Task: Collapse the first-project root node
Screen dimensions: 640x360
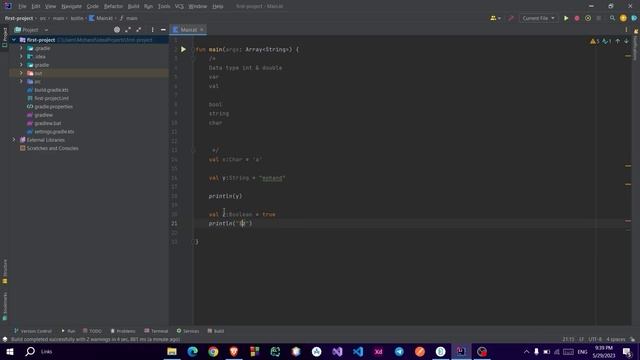Action: 14,40
